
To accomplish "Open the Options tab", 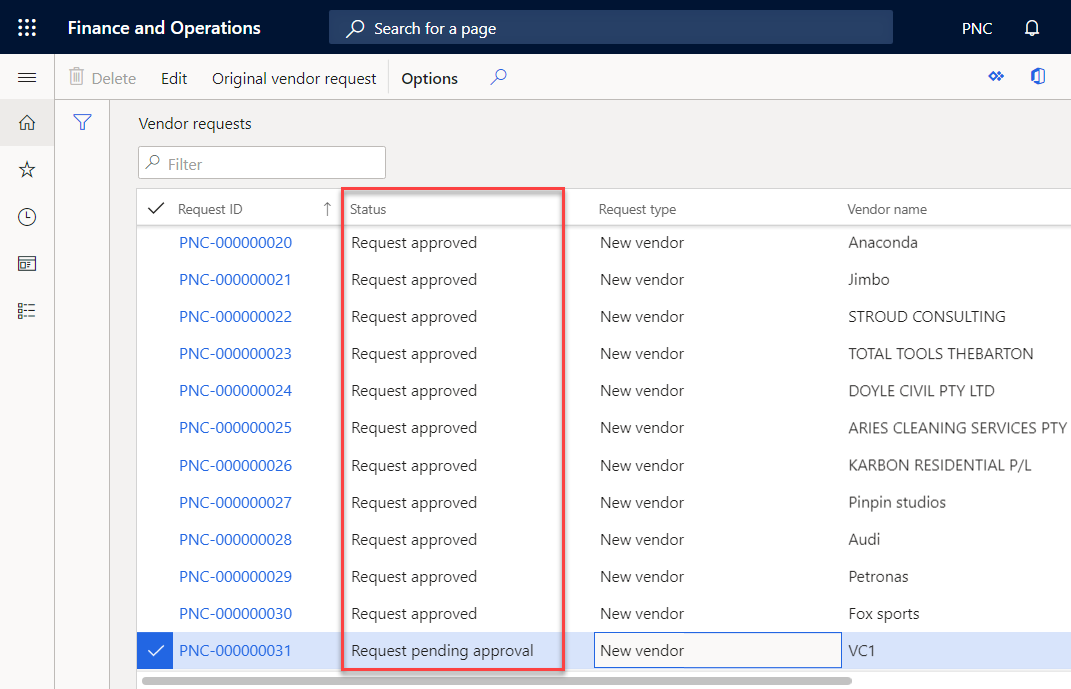I will pyautogui.click(x=430, y=79).
